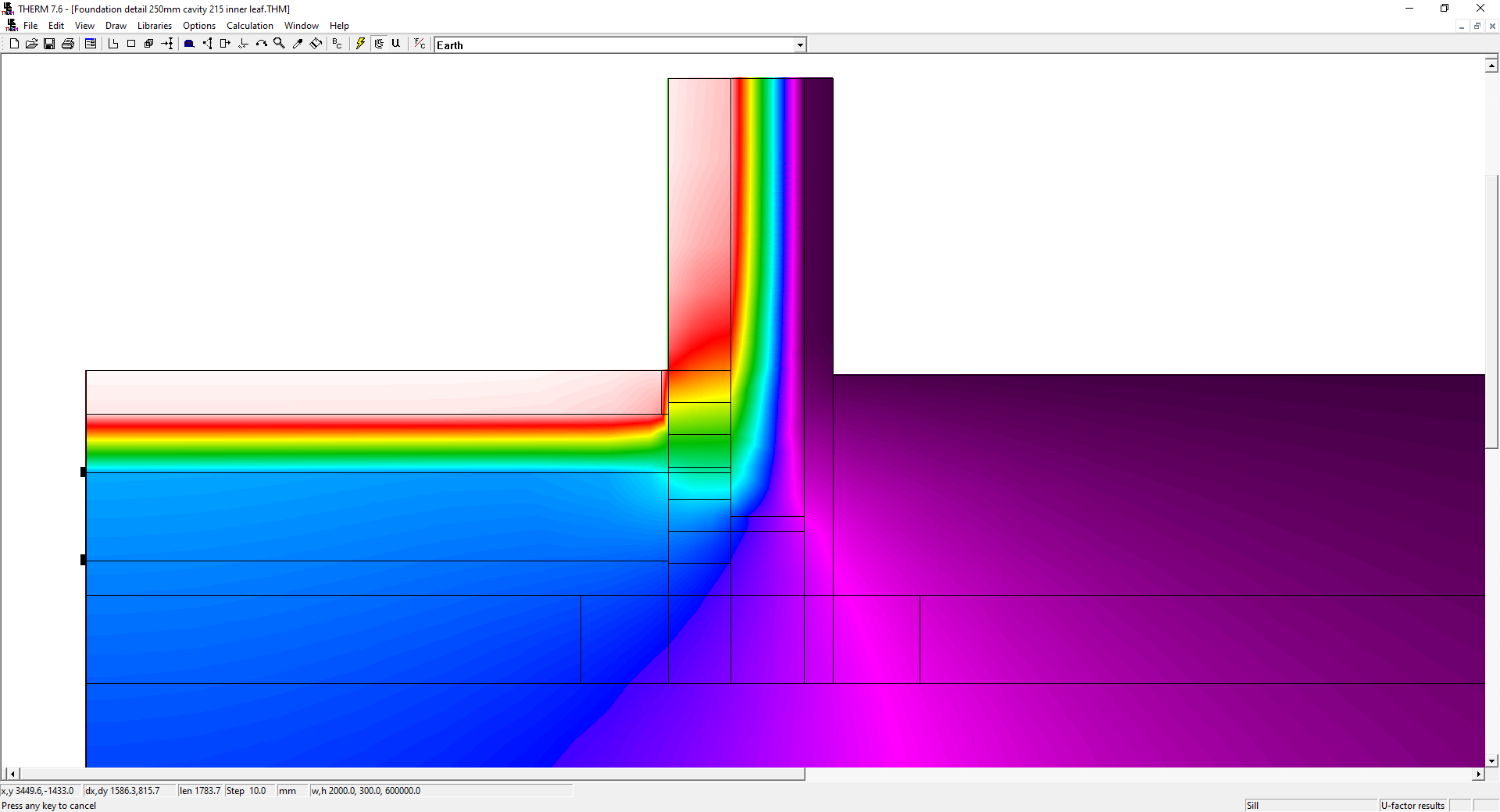Click the New file toolbar icon
Screen dimensions: 1500x812
(14, 44)
